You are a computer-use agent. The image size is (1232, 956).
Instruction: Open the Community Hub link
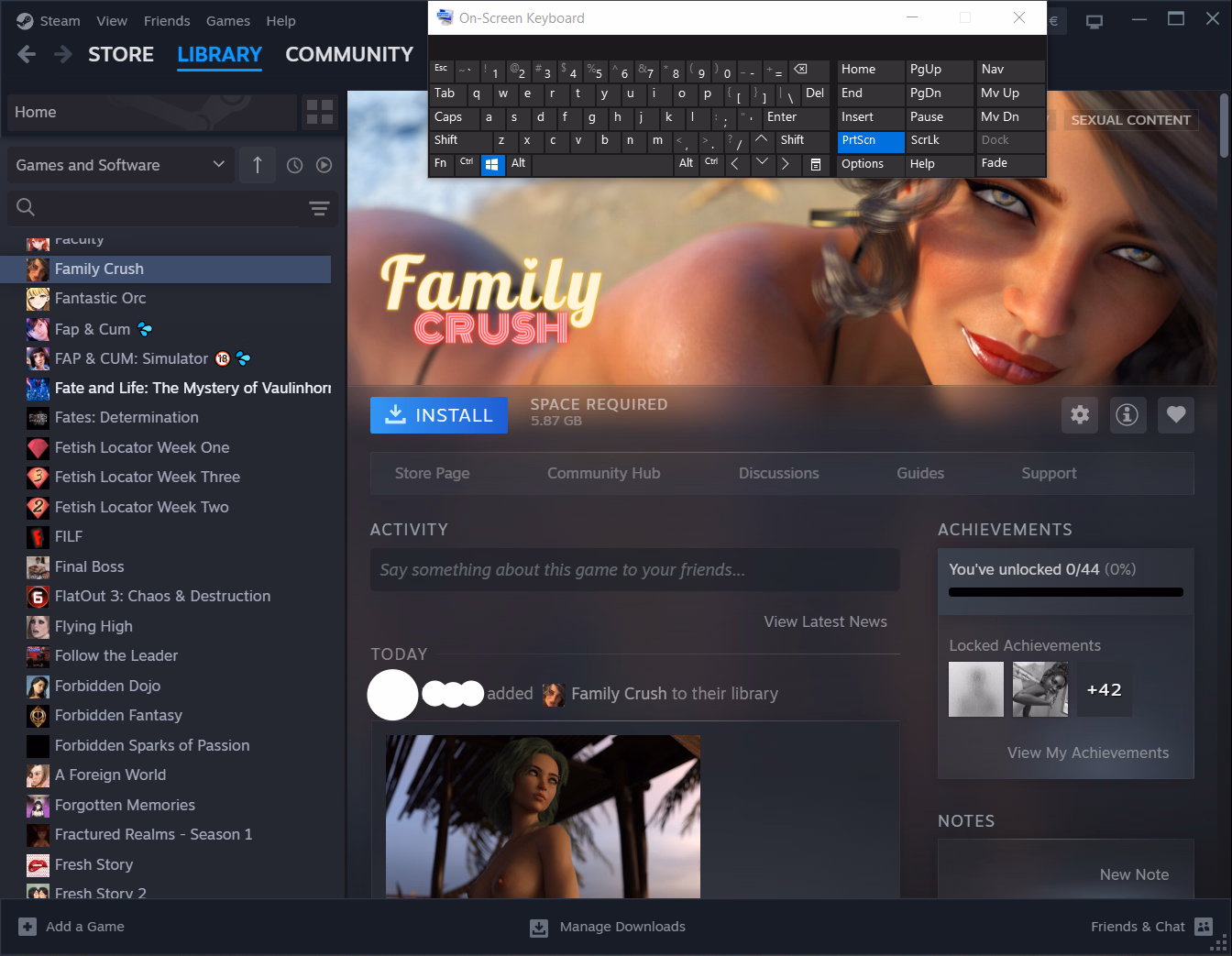point(604,473)
